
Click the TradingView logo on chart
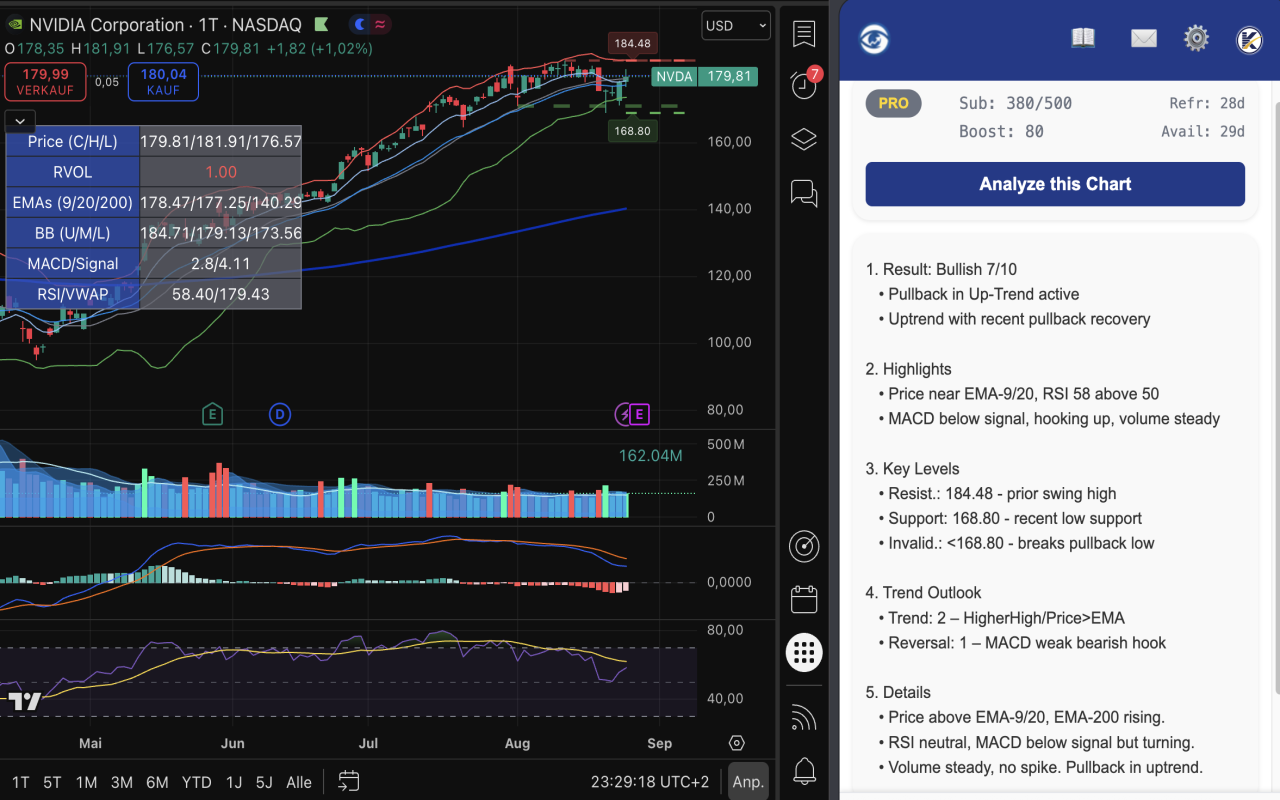pos(25,701)
